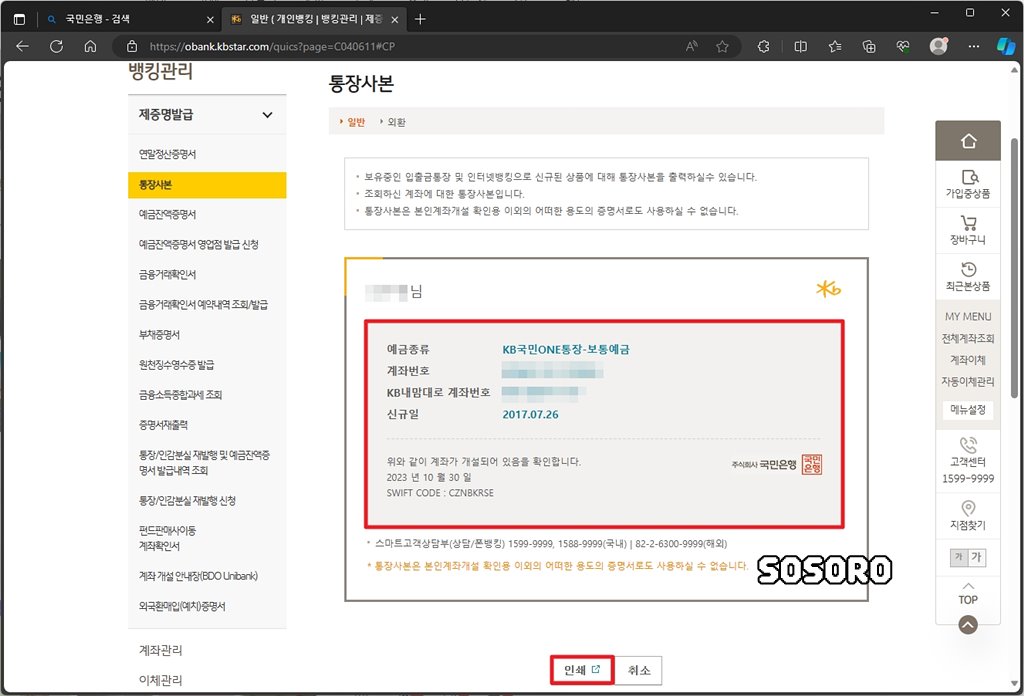Click the browser address bar URL
The height and width of the screenshot is (696, 1024).
[x=272, y=46]
